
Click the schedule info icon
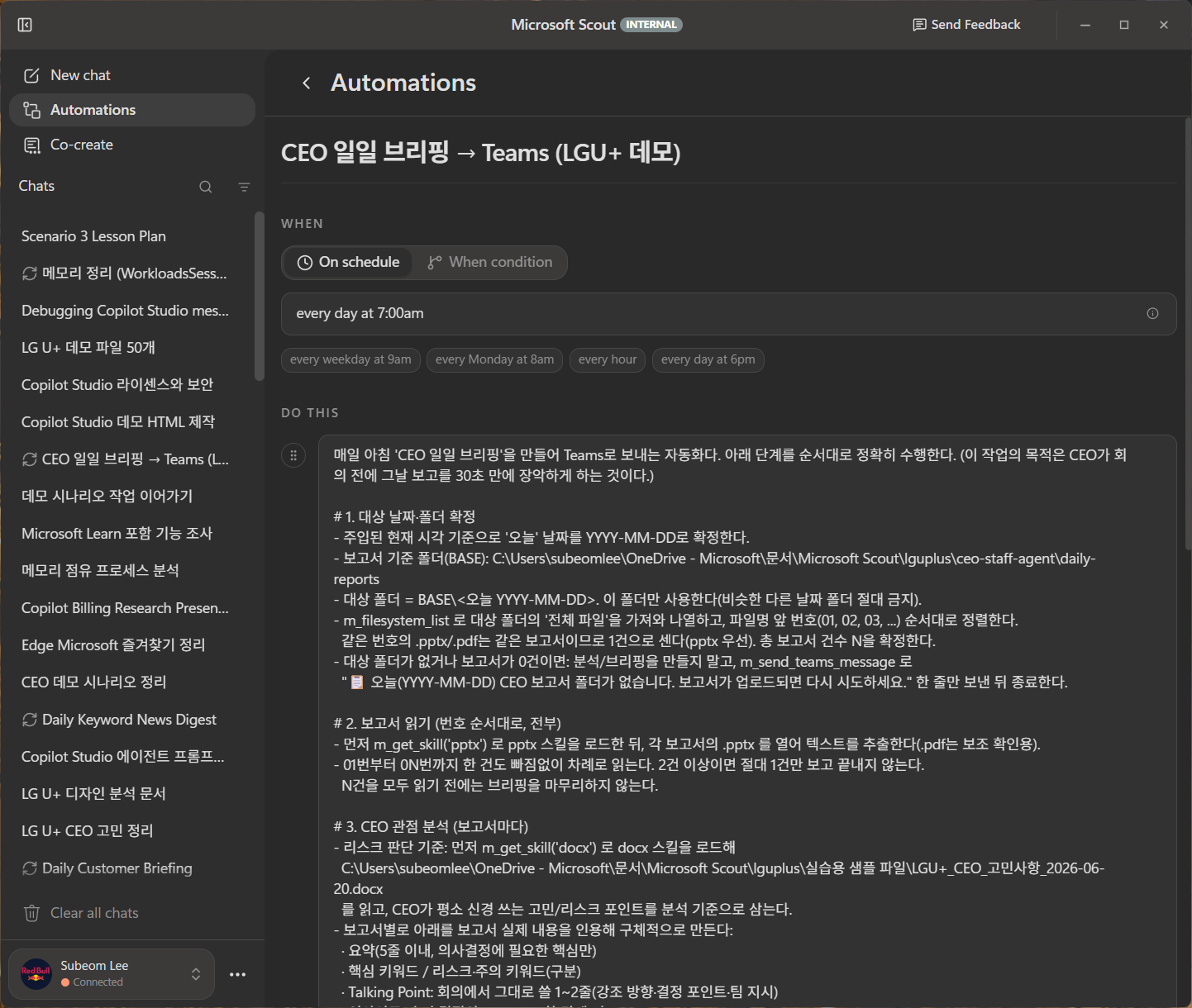(1152, 313)
